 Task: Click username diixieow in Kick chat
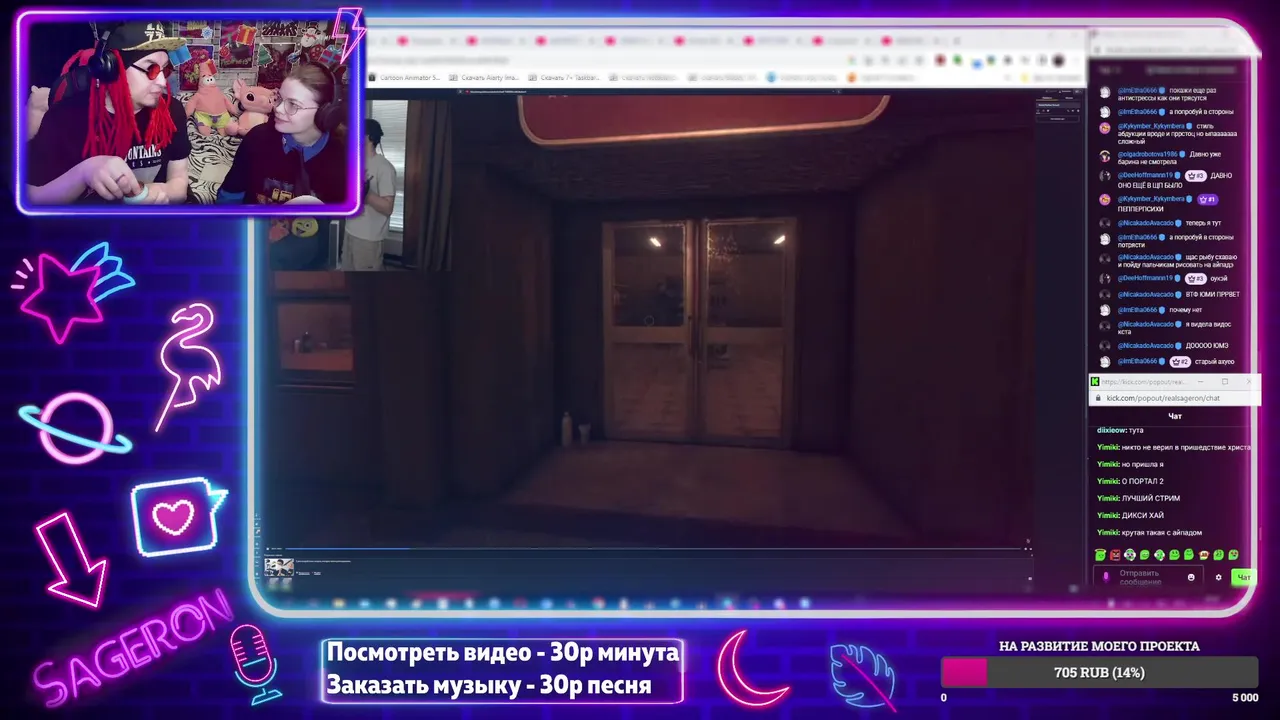1111,430
